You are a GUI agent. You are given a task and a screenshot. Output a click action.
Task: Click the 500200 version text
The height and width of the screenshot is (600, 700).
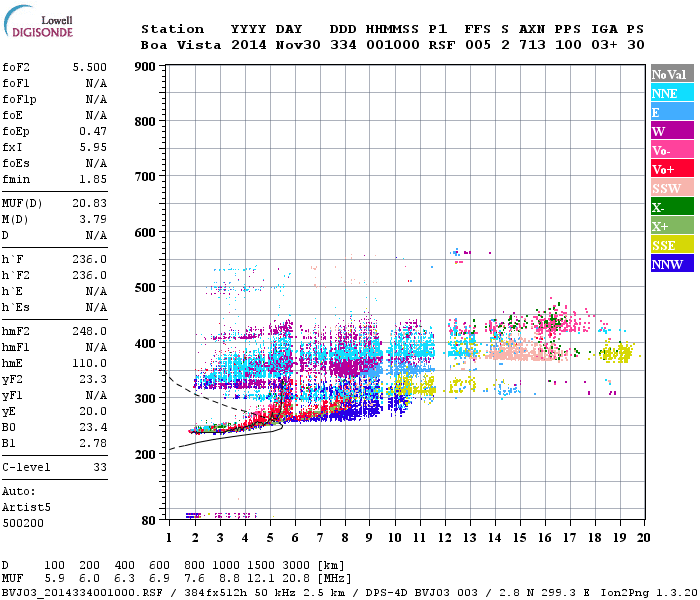[x=23, y=523]
